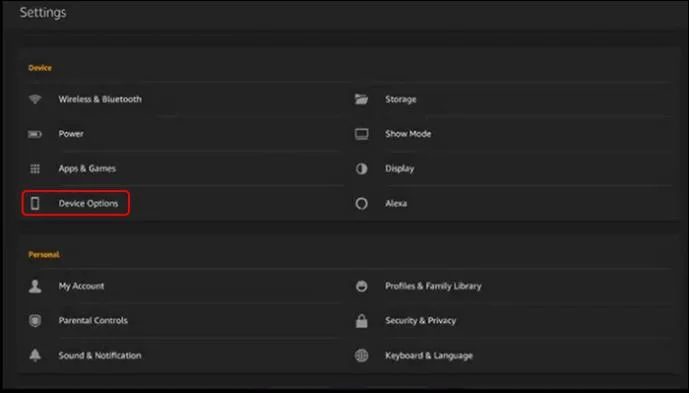Tap the tablet icon beside Device Options
The width and height of the screenshot is (689, 393).
pos(35,203)
